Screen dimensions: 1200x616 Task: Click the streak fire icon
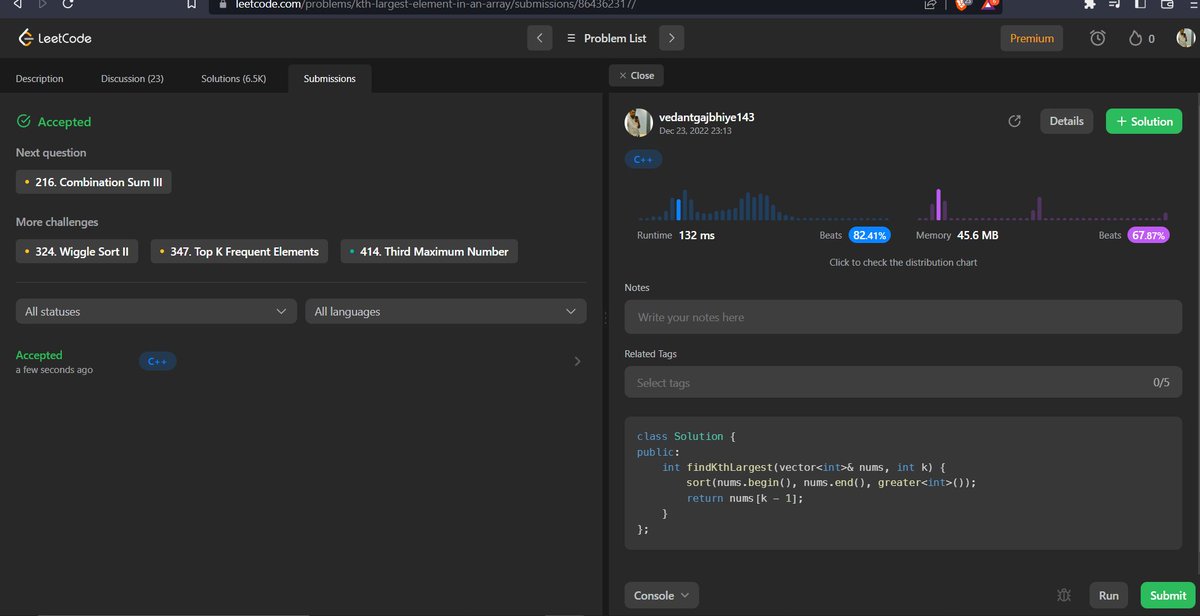point(1135,38)
